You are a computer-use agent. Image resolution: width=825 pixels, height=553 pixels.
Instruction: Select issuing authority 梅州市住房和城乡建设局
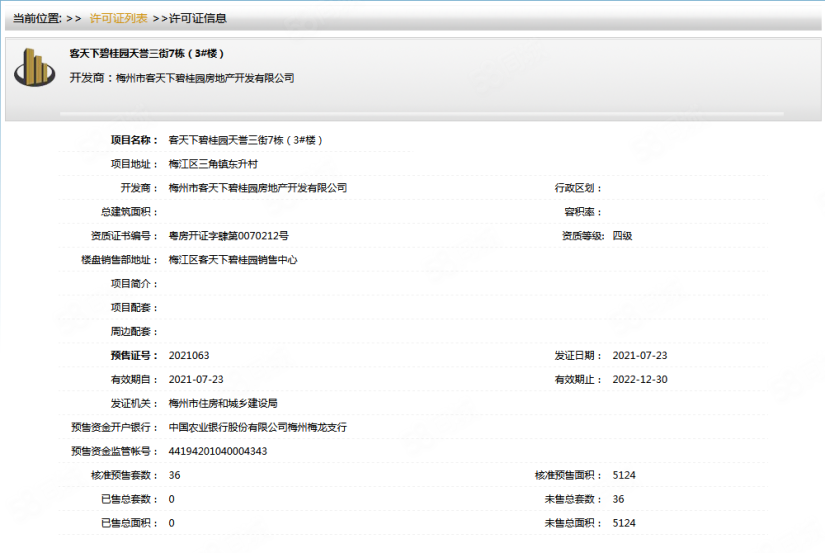(223, 403)
